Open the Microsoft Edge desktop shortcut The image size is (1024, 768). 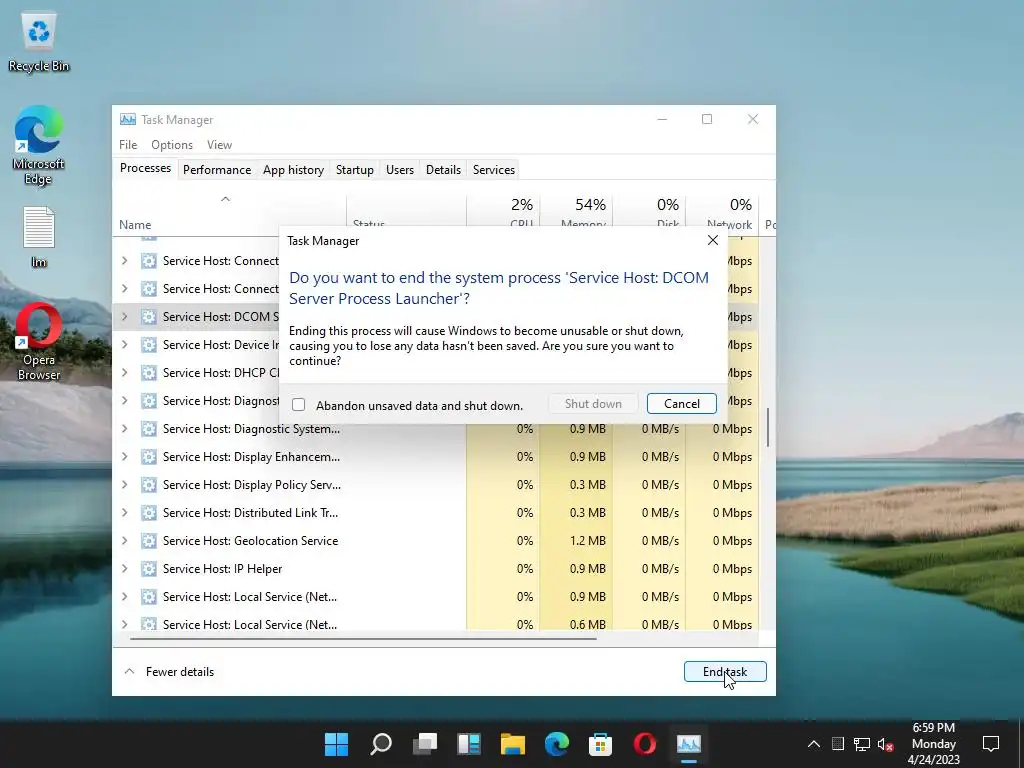point(39,145)
